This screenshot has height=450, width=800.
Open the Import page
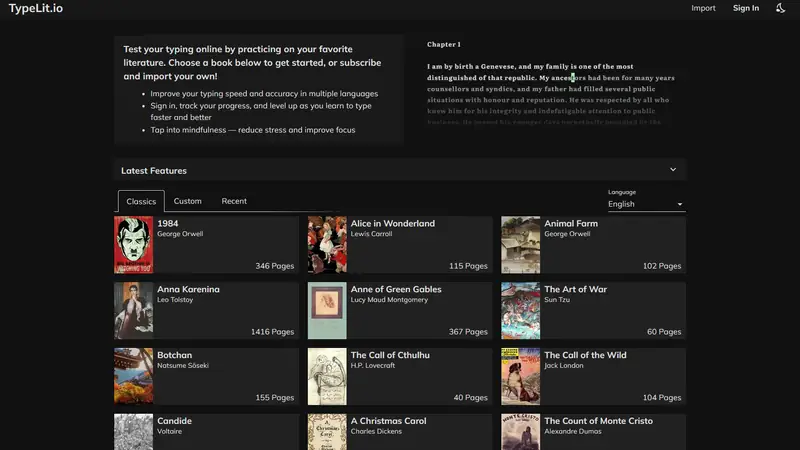703,8
